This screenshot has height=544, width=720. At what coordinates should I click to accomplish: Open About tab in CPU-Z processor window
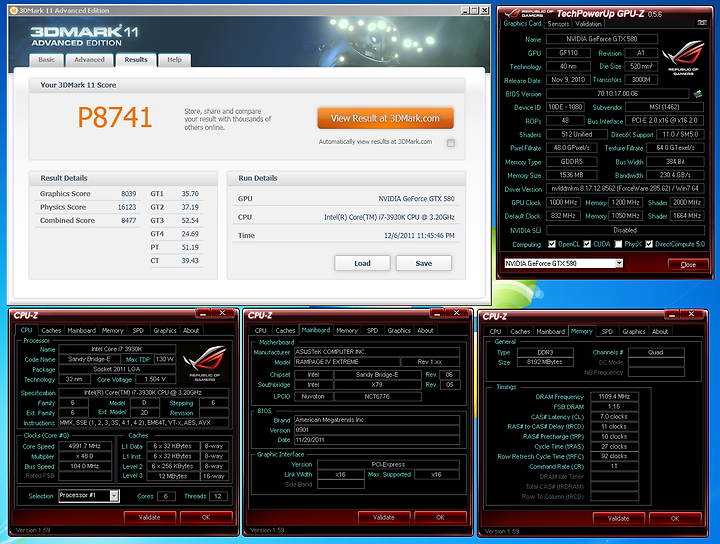coord(191,331)
